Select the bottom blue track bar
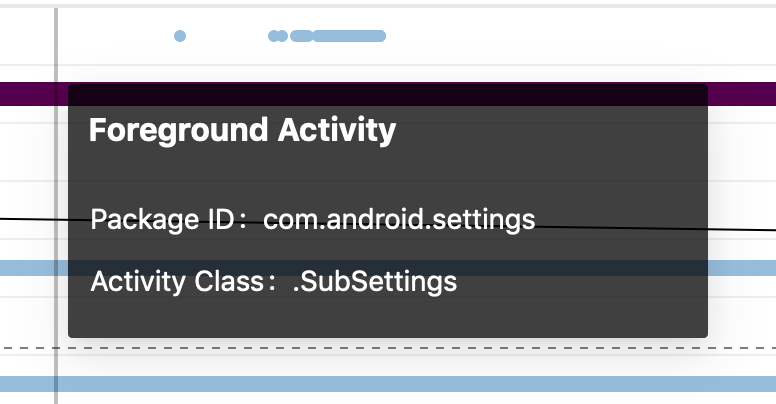This screenshot has width=776, height=404. [x=400, y=384]
